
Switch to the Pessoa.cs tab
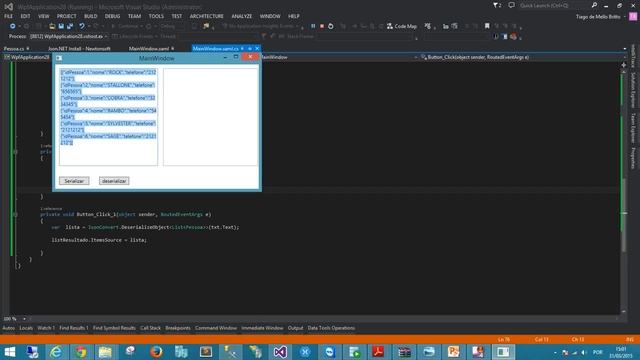click(x=14, y=49)
